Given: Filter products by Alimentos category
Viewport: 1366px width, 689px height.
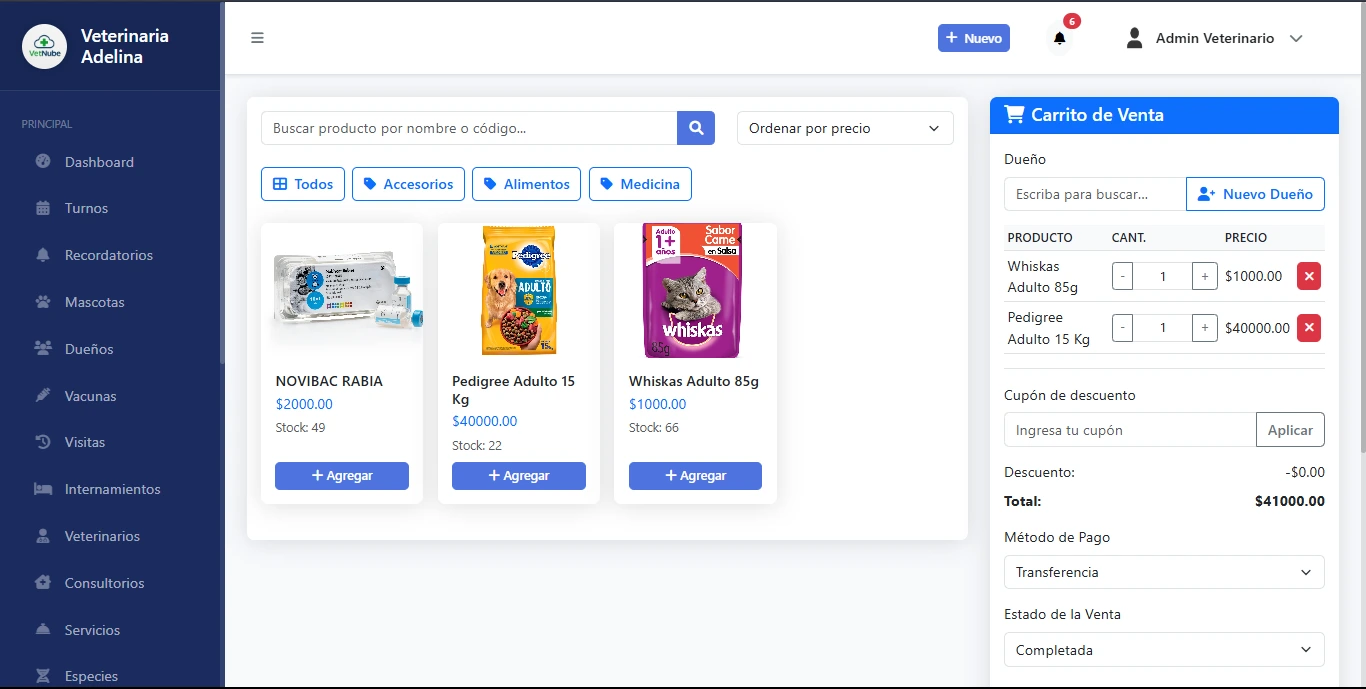Looking at the screenshot, I should pos(526,184).
